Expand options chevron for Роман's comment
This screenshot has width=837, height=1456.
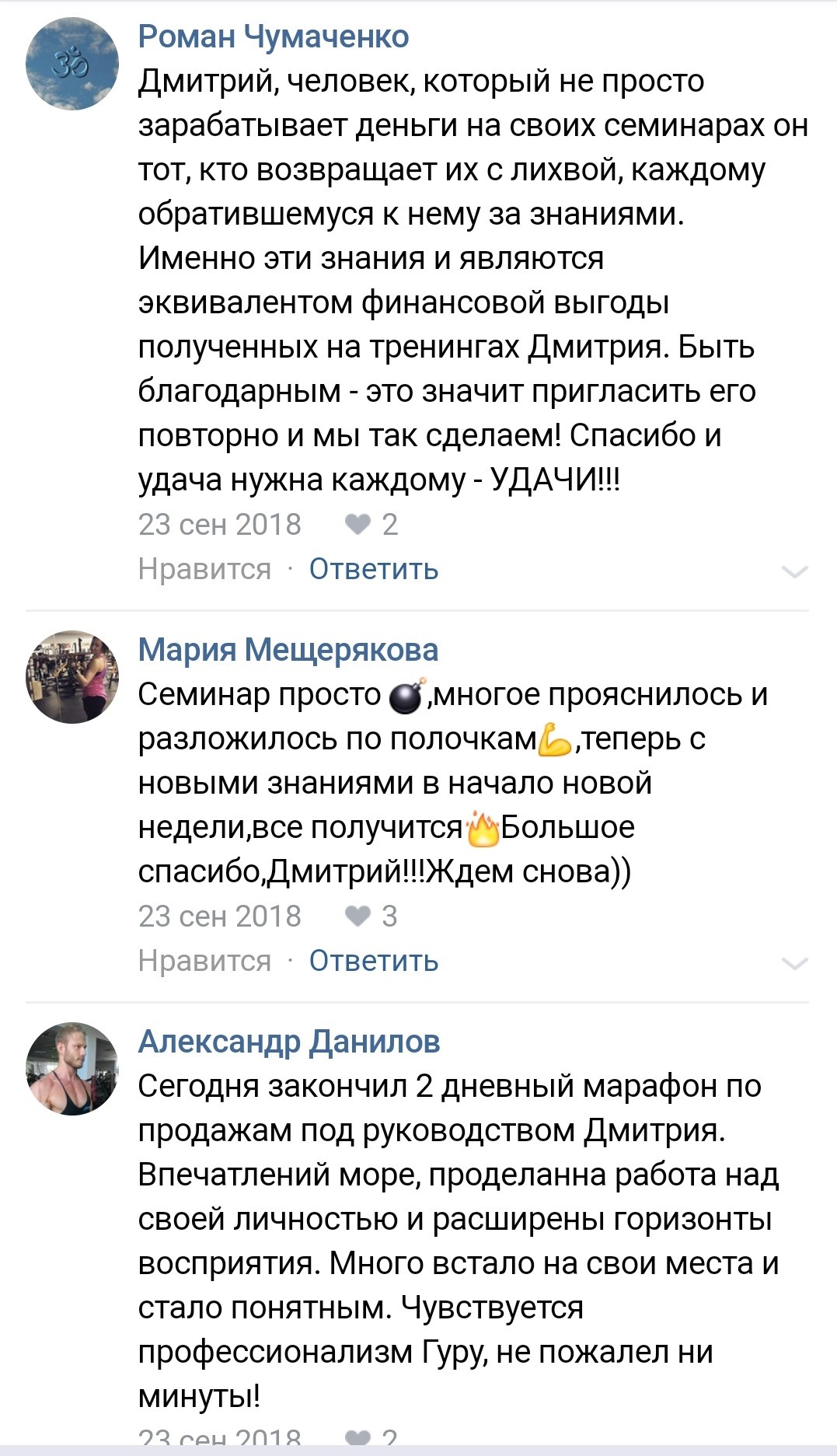click(x=794, y=572)
